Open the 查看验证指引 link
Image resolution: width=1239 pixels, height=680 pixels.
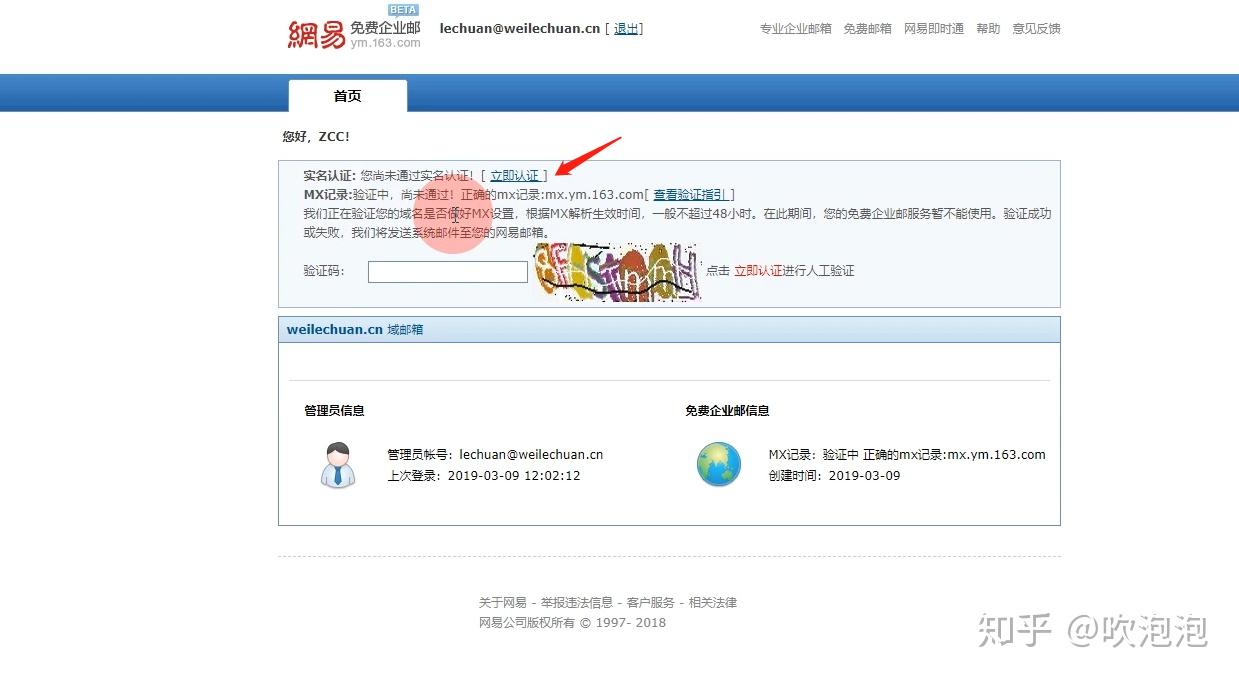point(690,195)
